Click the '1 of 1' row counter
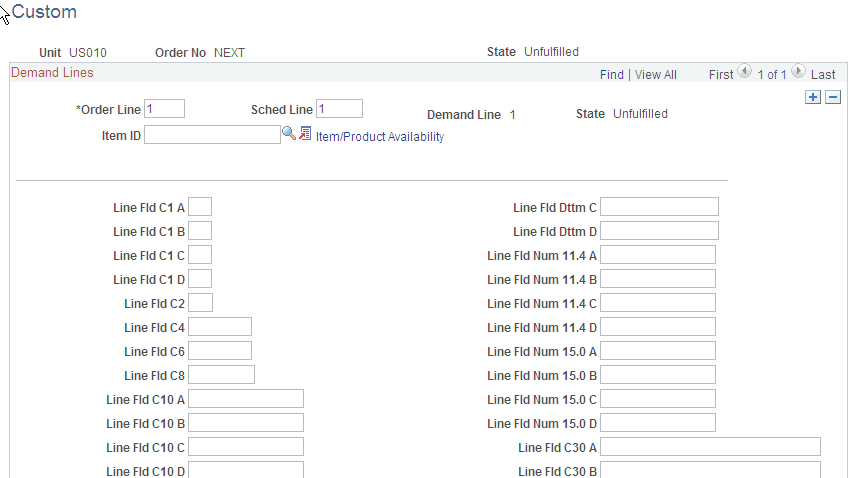The height and width of the screenshot is (478, 863). pyautogui.click(x=772, y=74)
